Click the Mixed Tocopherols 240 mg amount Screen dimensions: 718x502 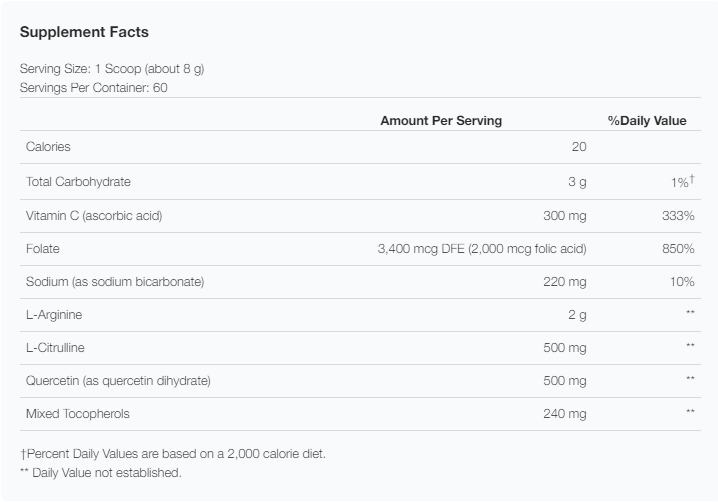click(x=565, y=414)
